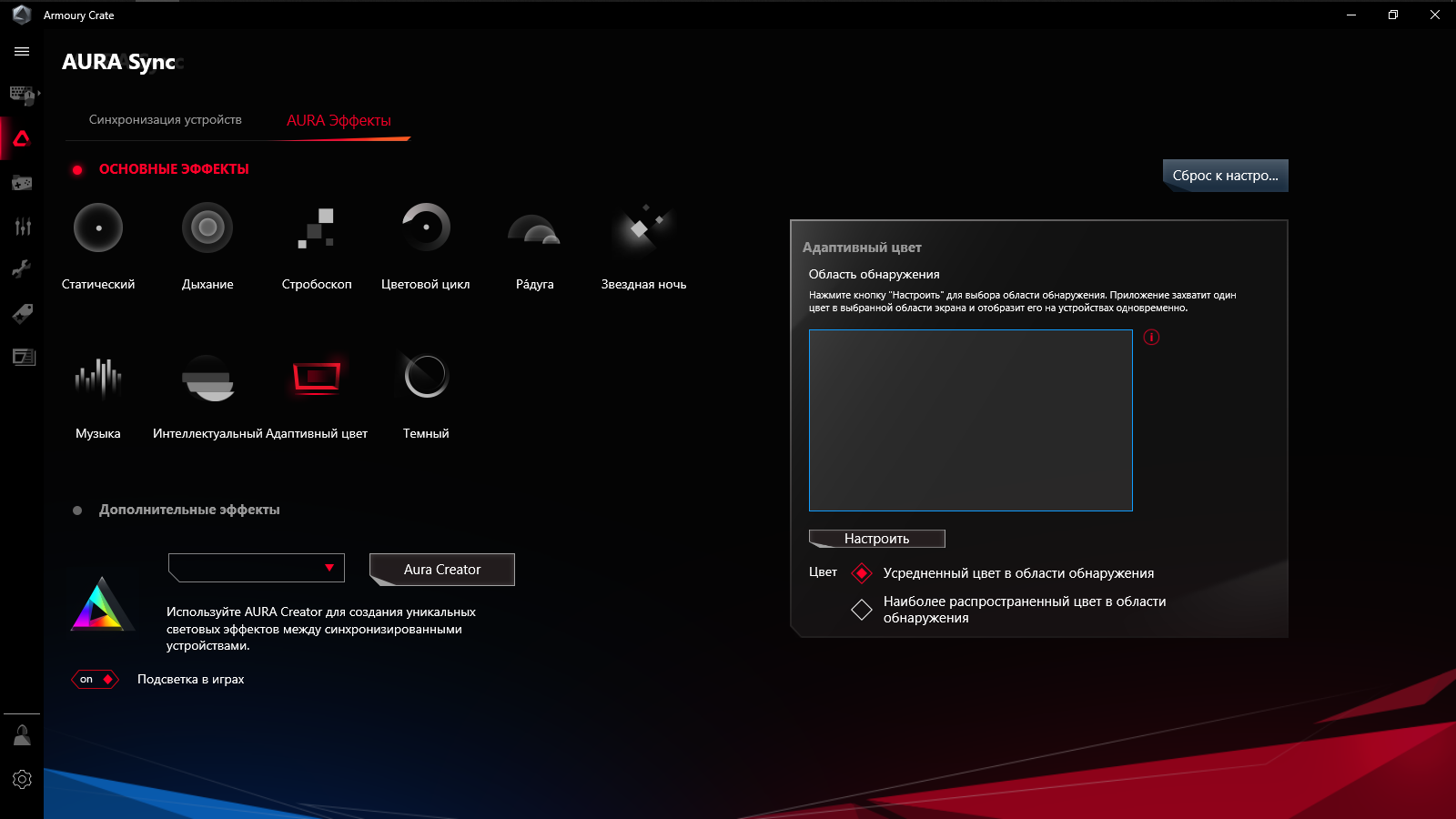Click the detection area preview box

tap(971, 420)
